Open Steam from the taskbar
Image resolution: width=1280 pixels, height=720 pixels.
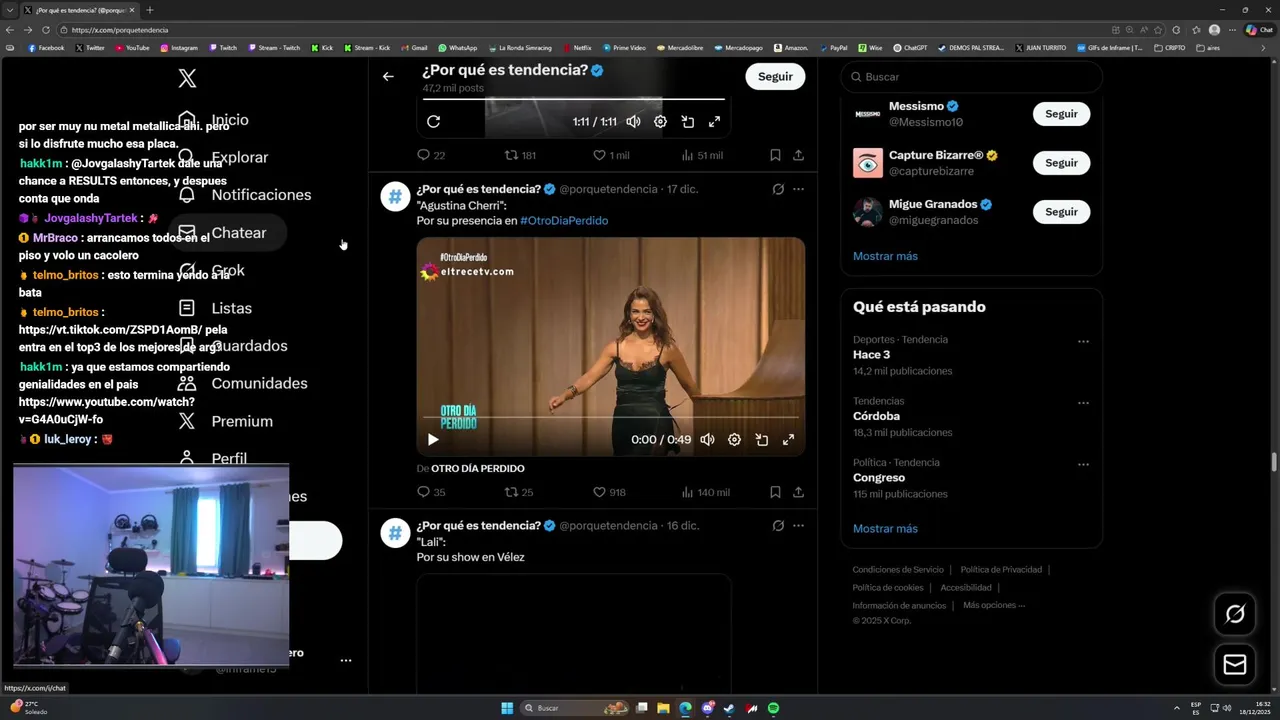(729, 708)
